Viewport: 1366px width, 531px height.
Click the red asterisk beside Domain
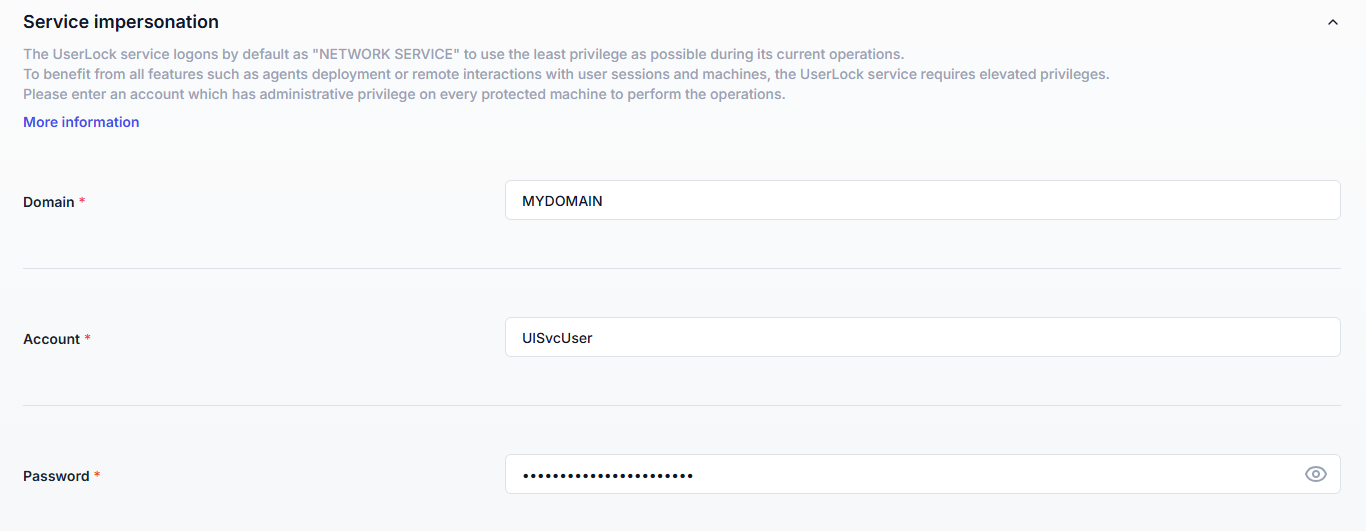coord(82,202)
